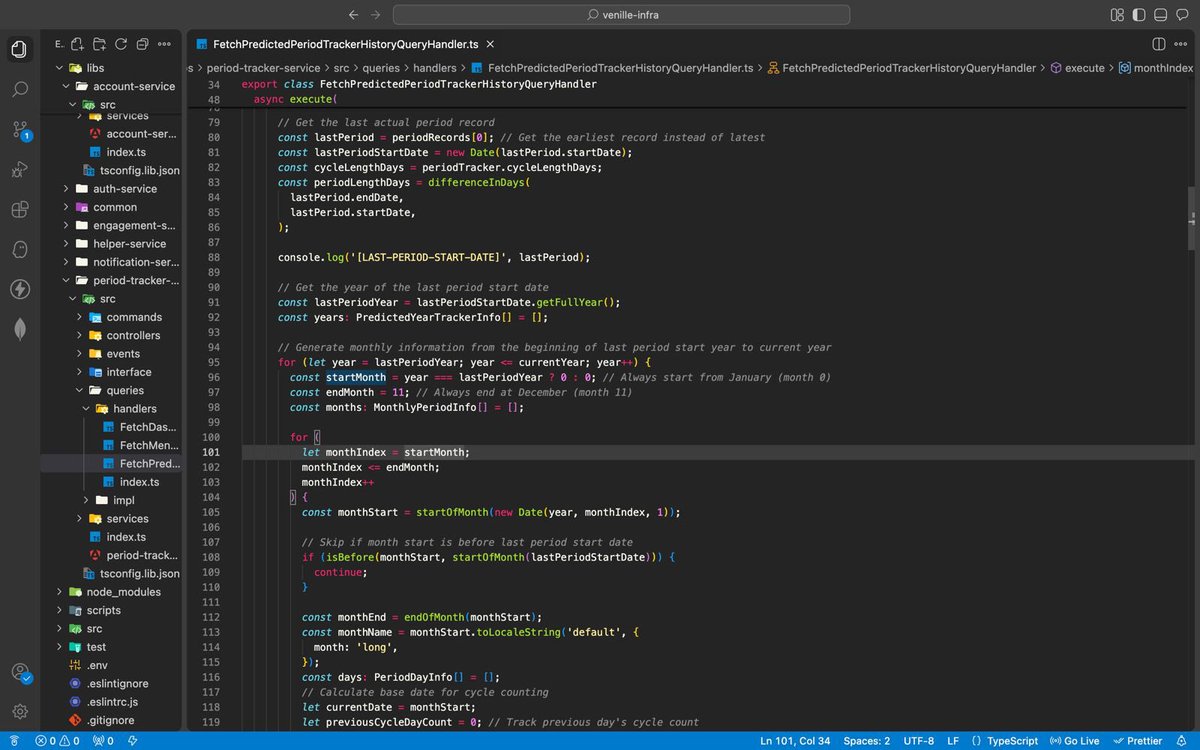This screenshot has height=750, width=1200.
Task: Customize layout from the title bar icon
Action: click(1117, 15)
